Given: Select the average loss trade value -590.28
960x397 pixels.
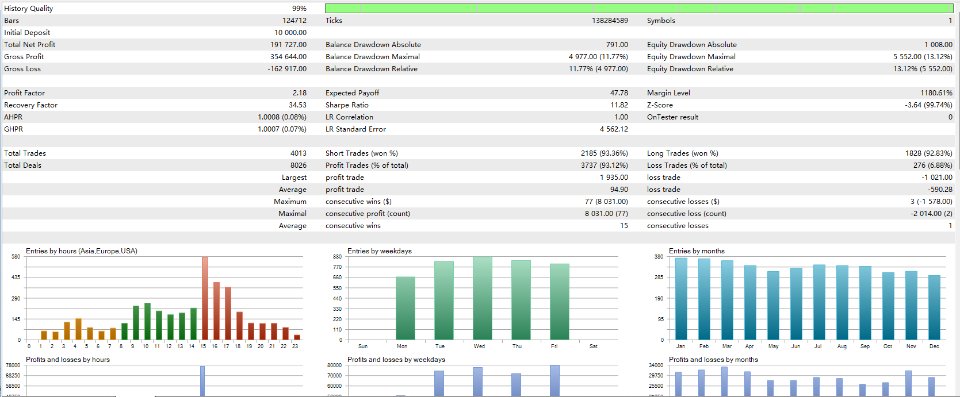Looking at the screenshot, I should point(940,189).
